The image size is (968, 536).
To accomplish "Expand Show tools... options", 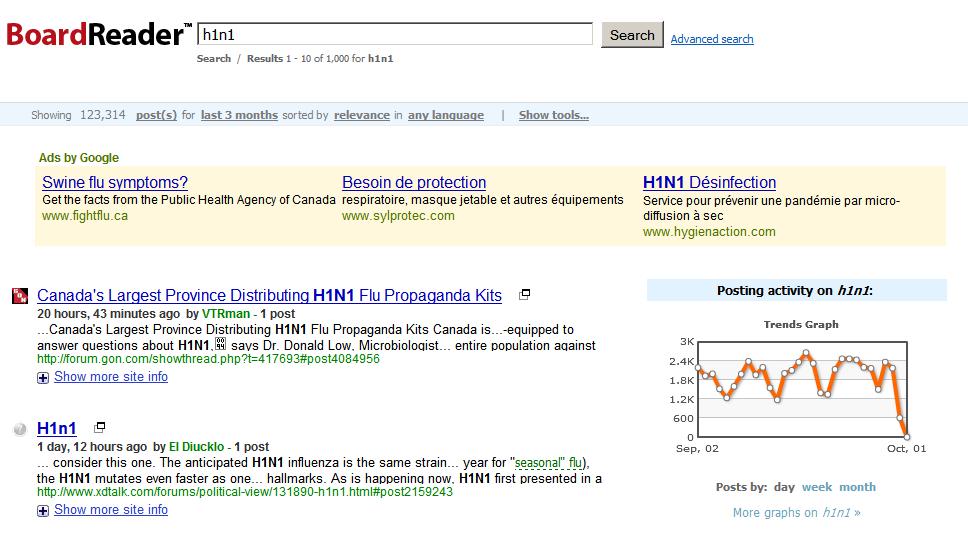I will (554, 115).
